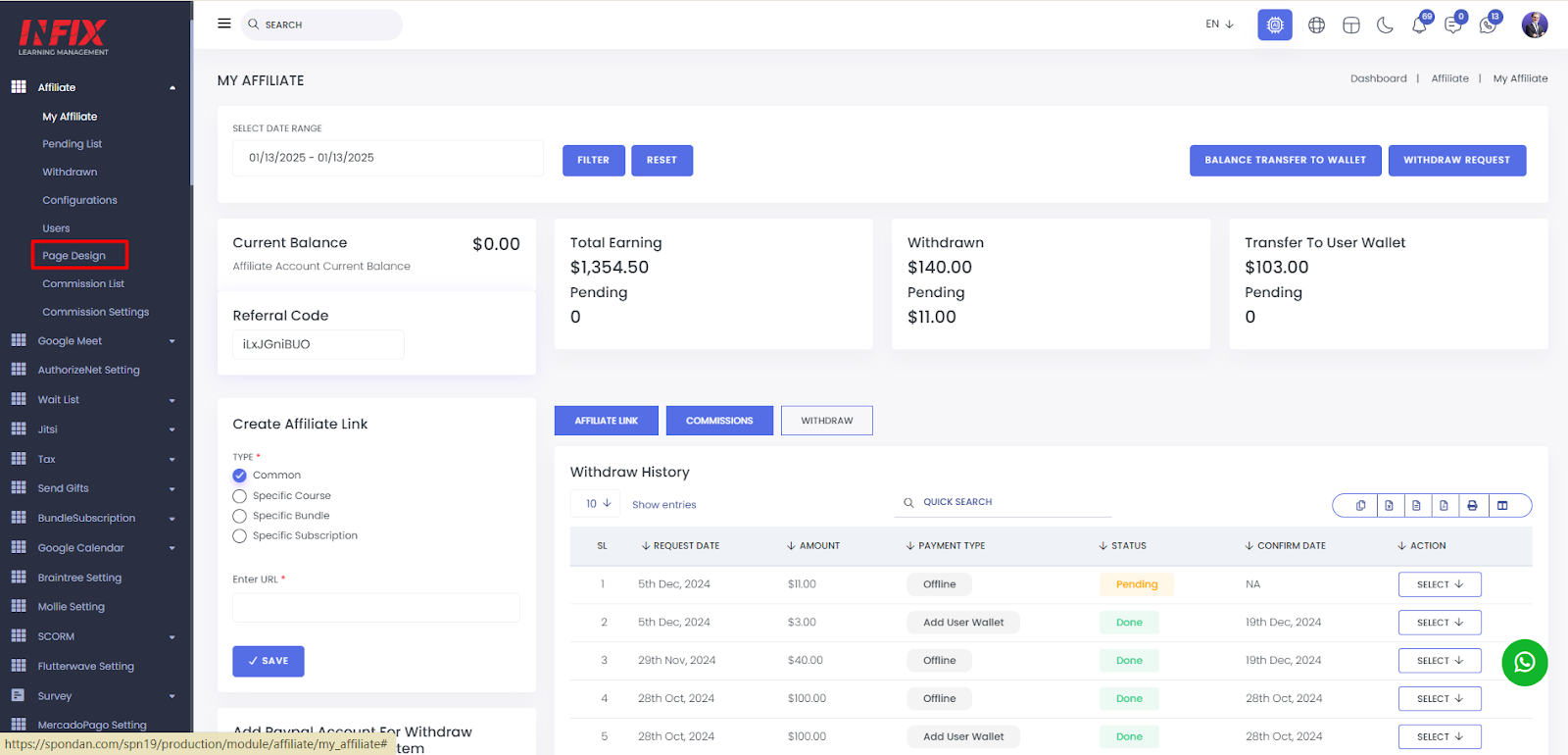Open WhatsApp messages icon with 13 badge
Image resolution: width=1568 pixels, height=755 pixels.
coord(1488,25)
